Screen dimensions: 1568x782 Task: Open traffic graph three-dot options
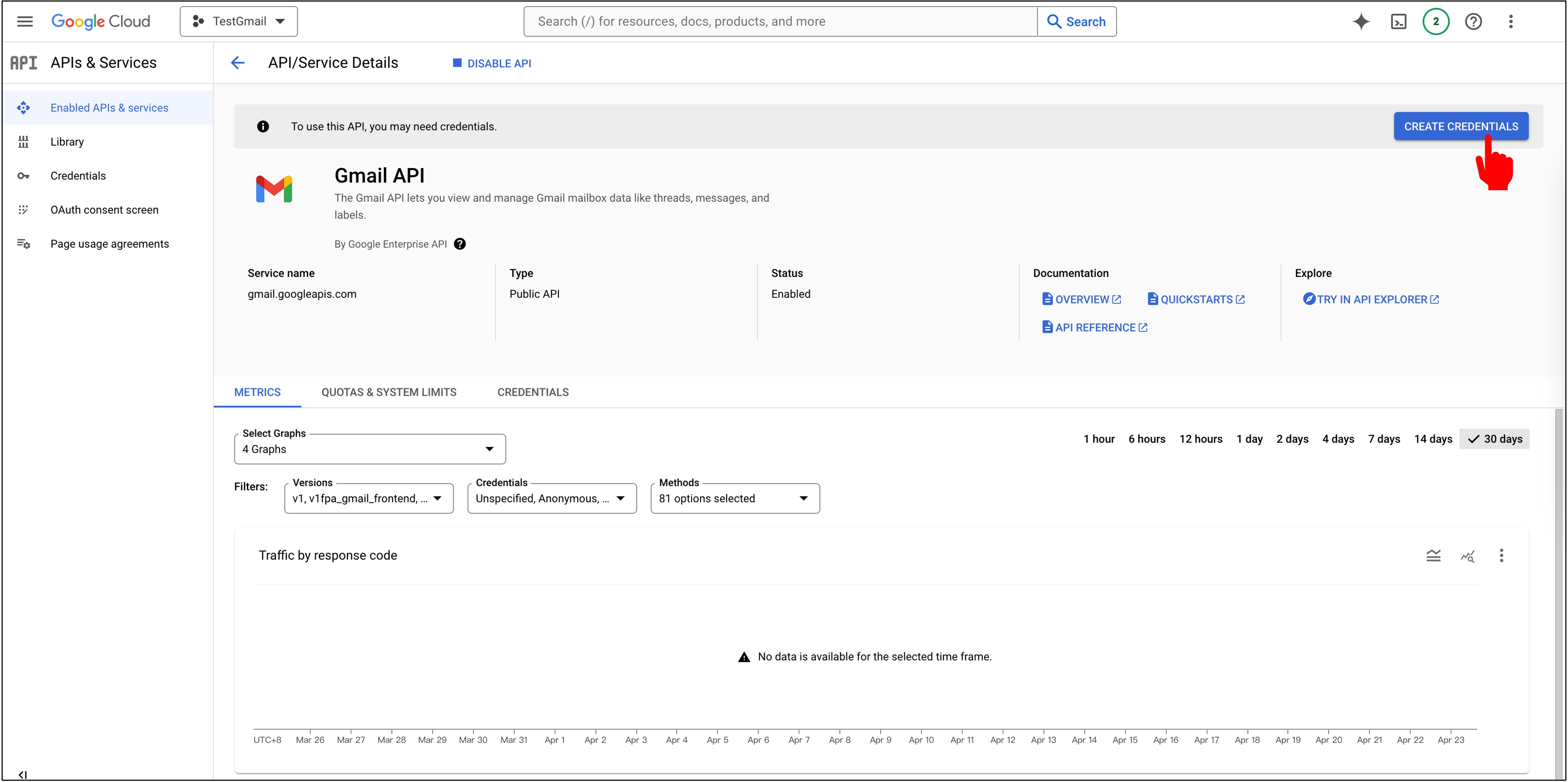point(1502,556)
